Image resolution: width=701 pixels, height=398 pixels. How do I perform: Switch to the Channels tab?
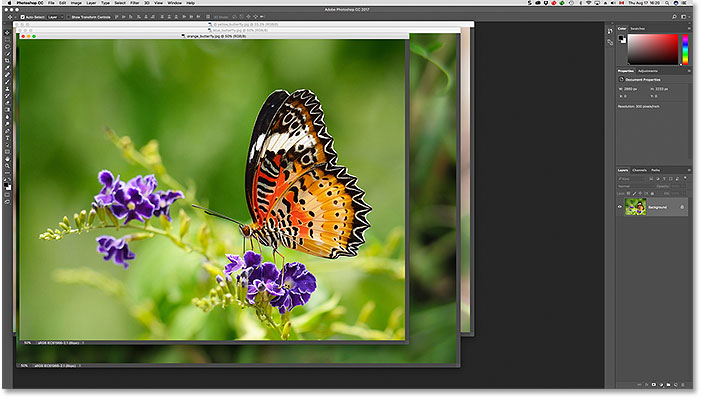(x=639, y=170)
